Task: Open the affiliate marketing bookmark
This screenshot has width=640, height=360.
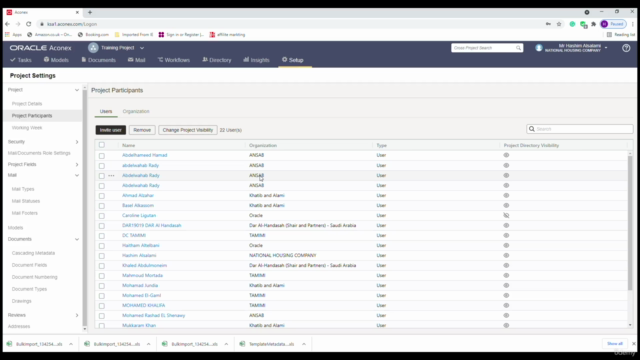Action: (x=227, y=35)
